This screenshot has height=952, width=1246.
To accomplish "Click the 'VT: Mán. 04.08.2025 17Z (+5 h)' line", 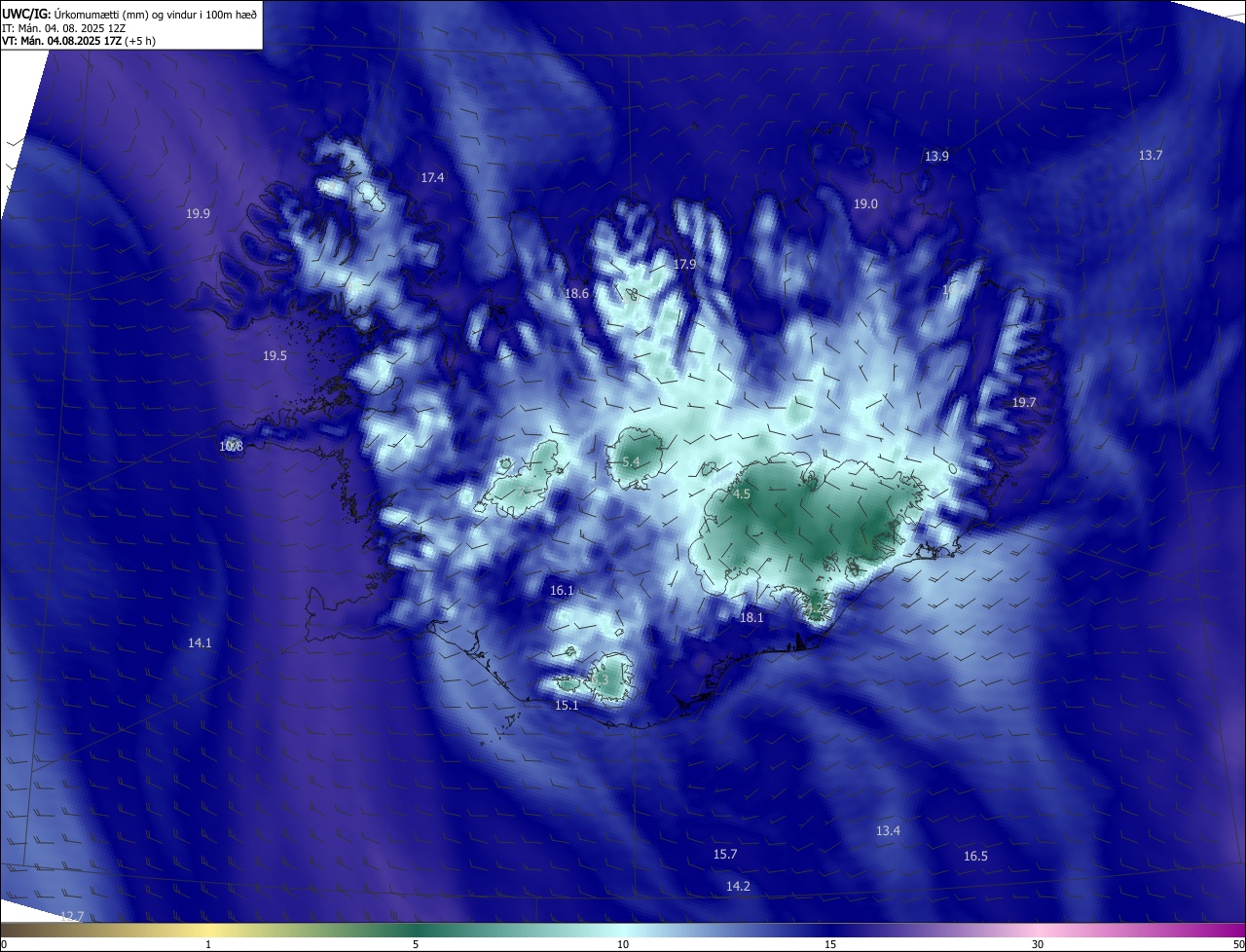I will 79,41.
